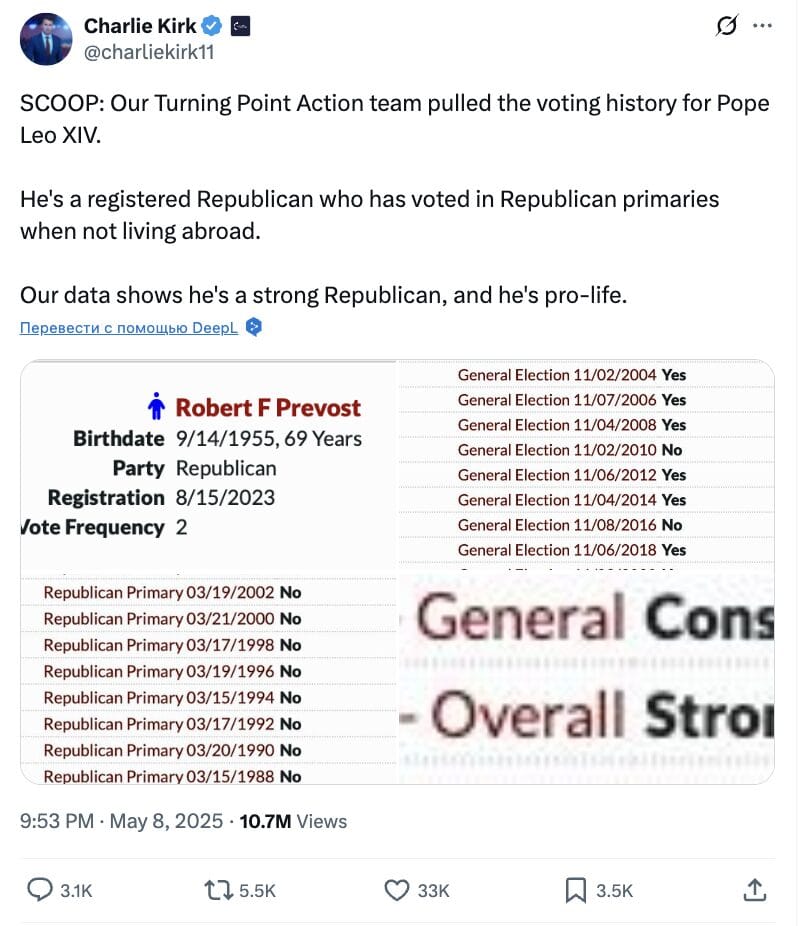
Task: Open Charlie Kirk's profile avatar
Action: [46, 39]
